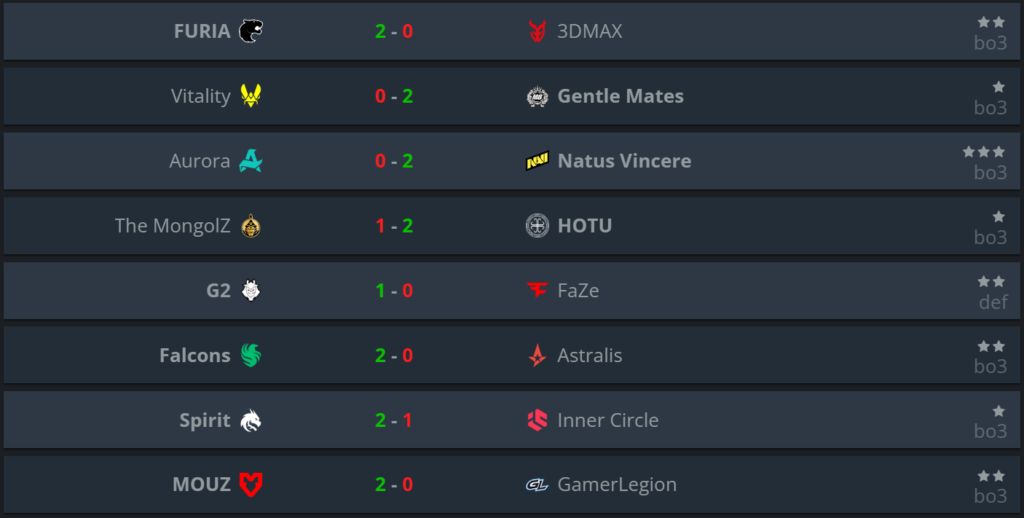The image size is (1024, 518).
Task: Click the Vitality bee logo icon
Action: (x=250, y=96)
